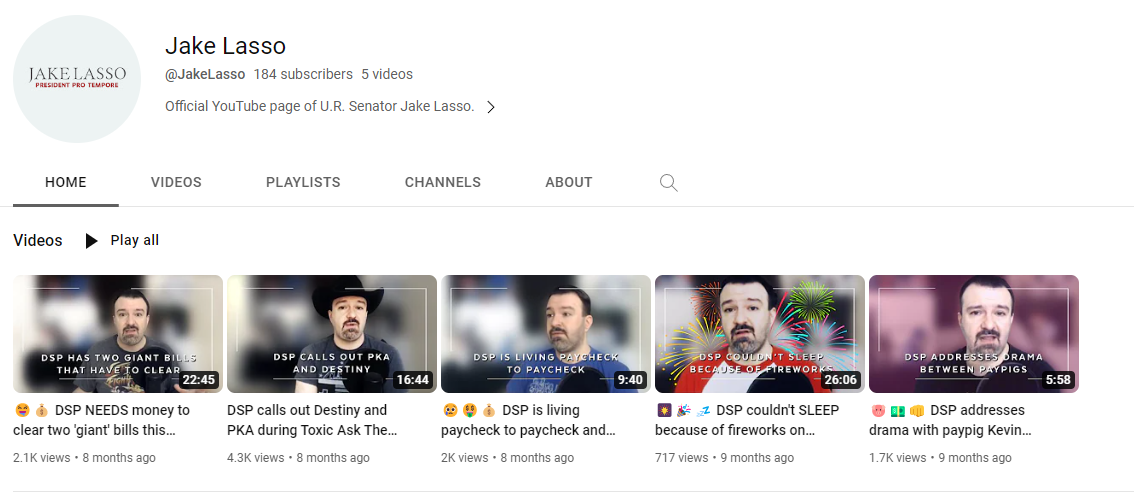
Task: Click the 22:45 duration badge
Action: pyautogui.click(x=198, y=380)
